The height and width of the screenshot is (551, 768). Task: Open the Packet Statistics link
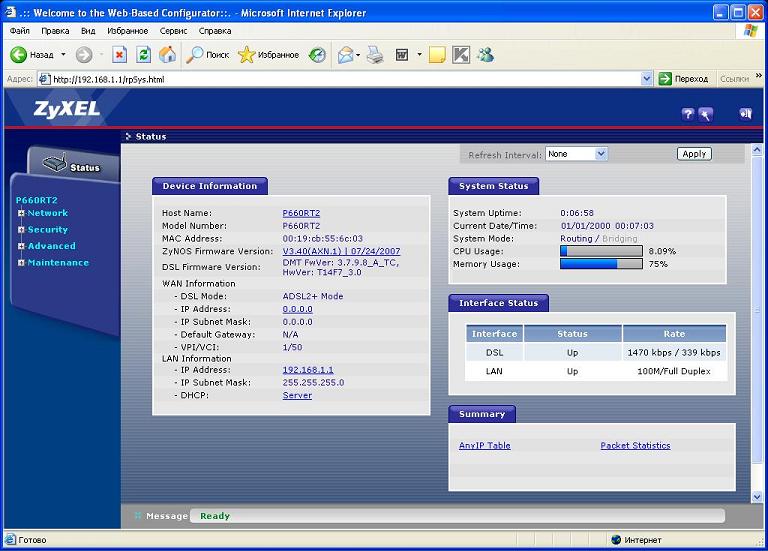635,446
